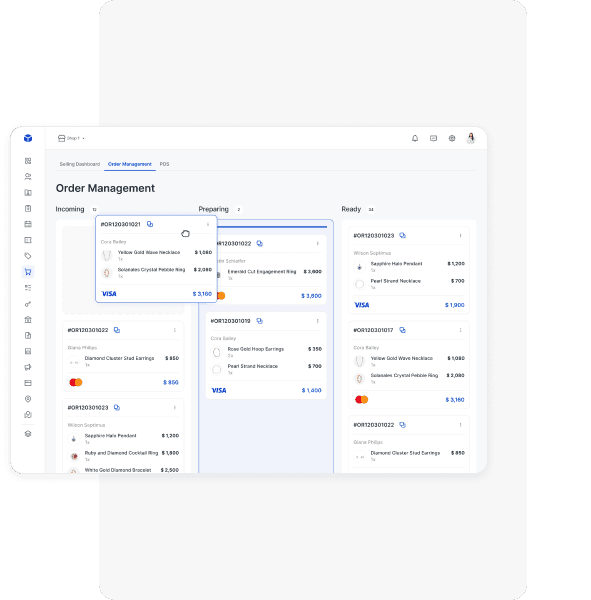Open more options on dragged card #OR120301021
The width and height of the screenshot is (591, 600).
point(208,224)
